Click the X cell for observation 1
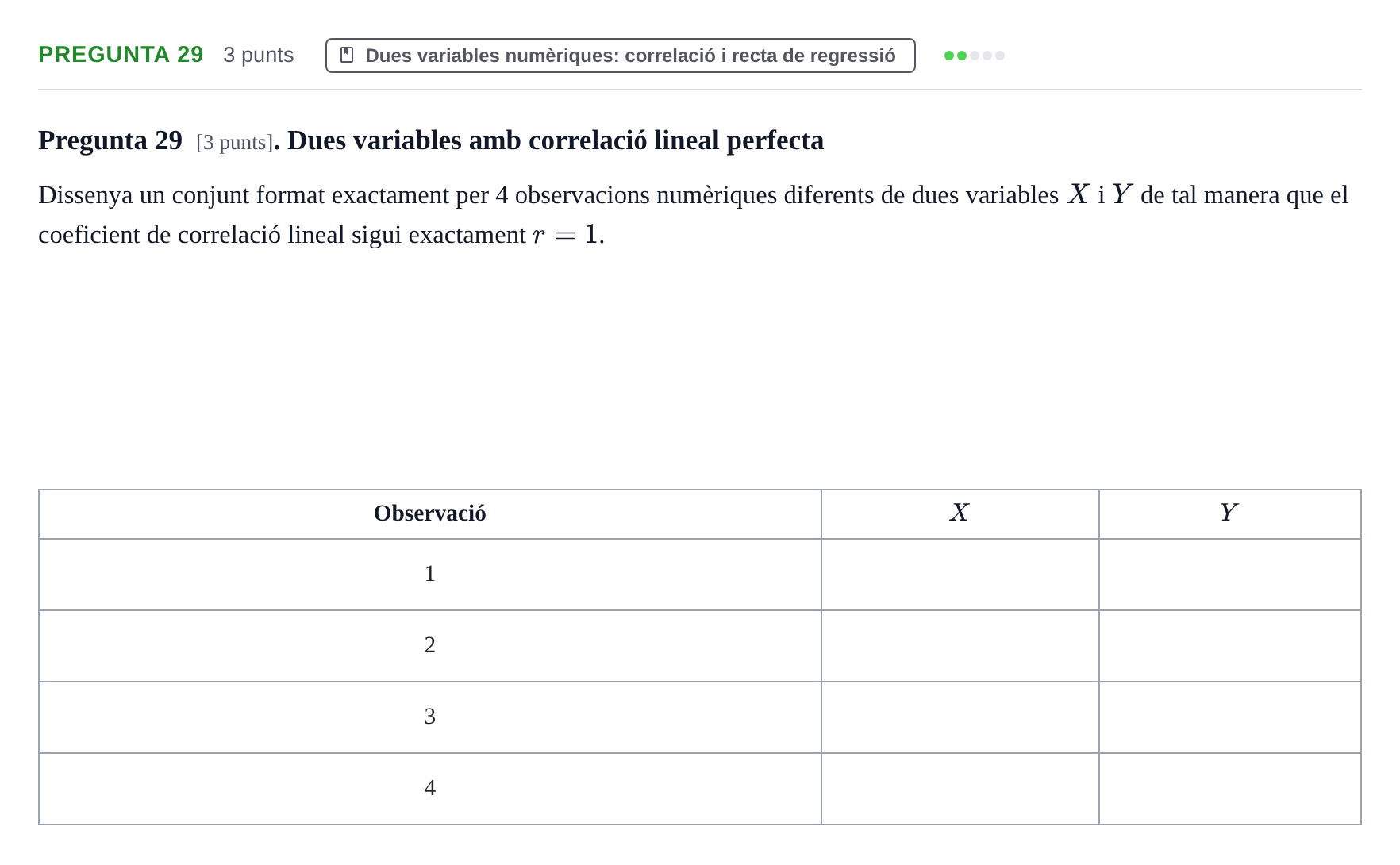This screenshot has height=865, width=1400. tap(960, 575)
